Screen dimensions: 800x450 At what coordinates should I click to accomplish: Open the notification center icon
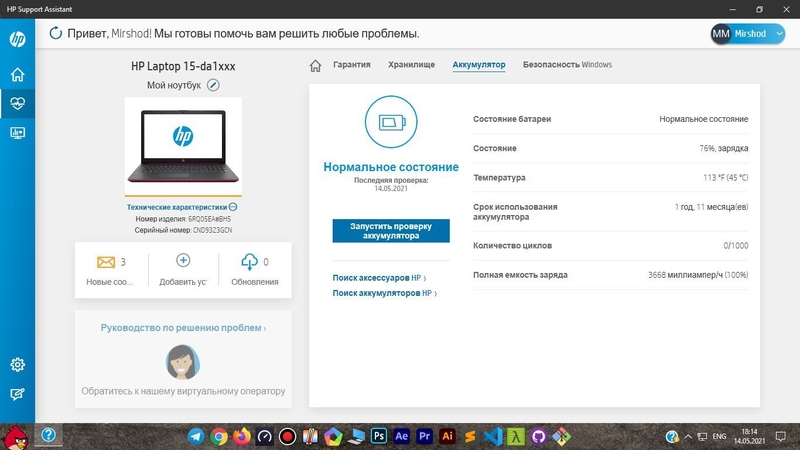click(781, 437)
